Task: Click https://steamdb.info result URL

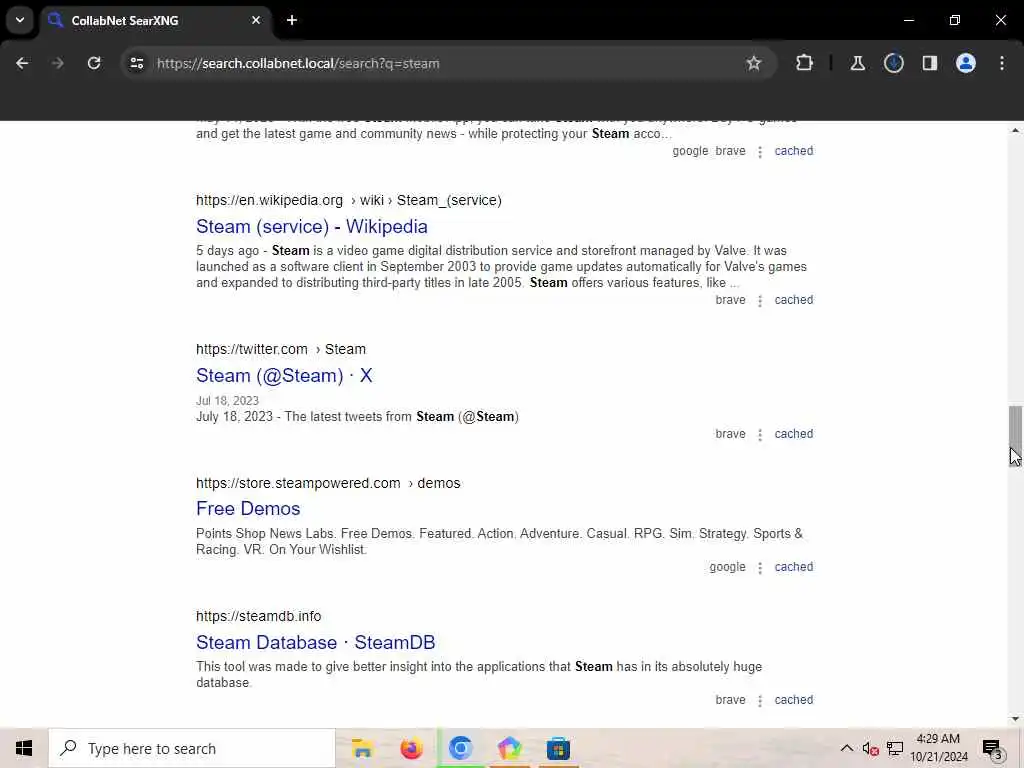Action: tap(259, 616)
